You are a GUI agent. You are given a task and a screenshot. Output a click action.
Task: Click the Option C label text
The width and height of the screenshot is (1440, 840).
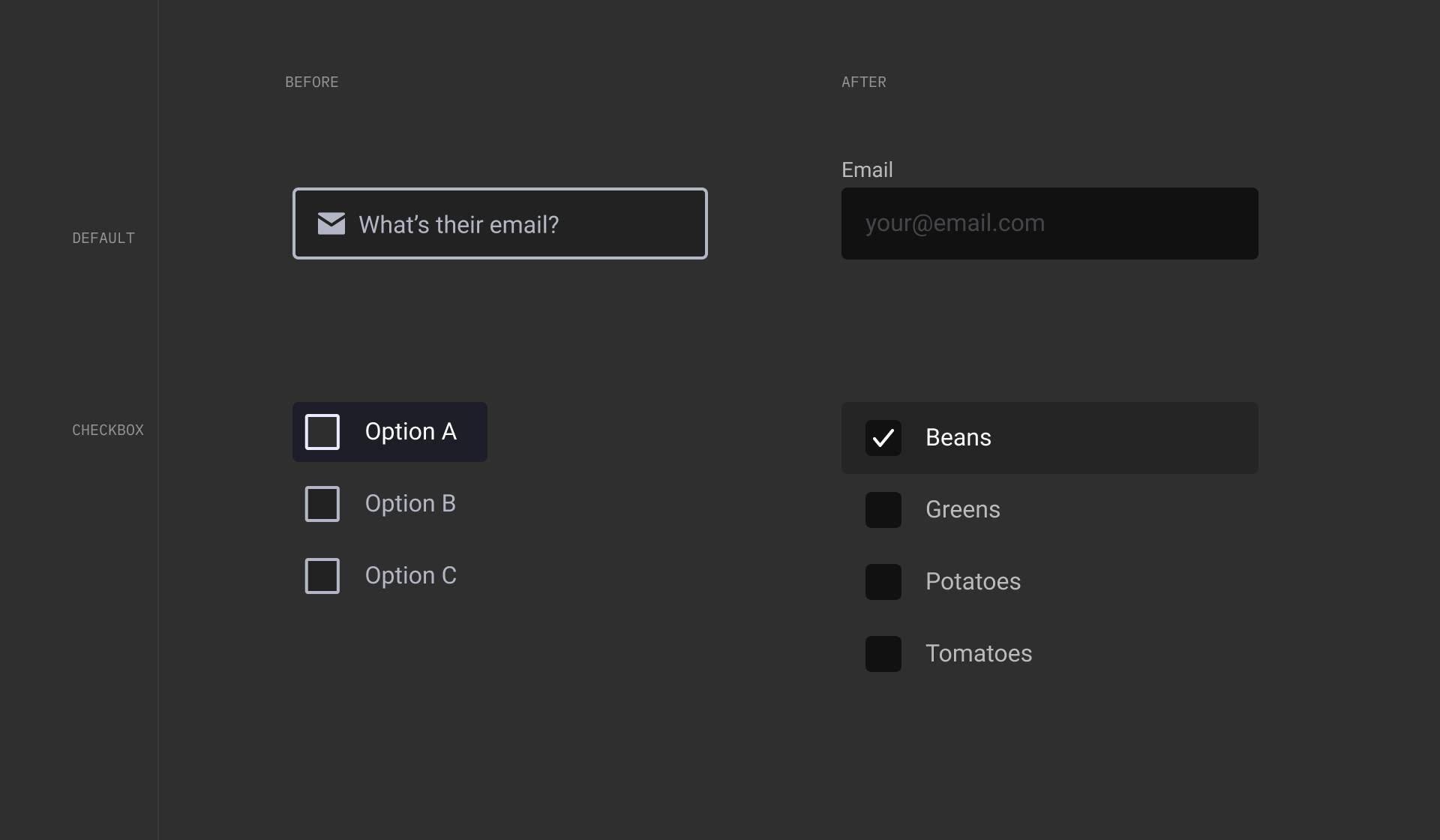(410, 576)
